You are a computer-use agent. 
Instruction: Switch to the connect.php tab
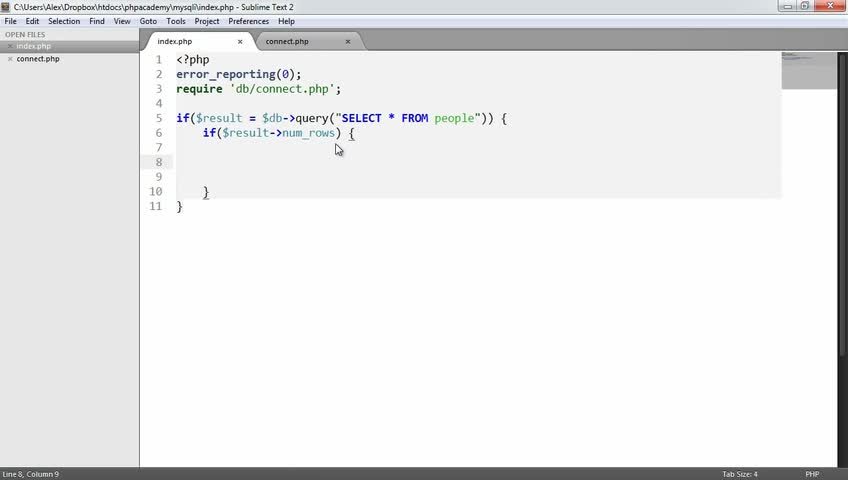(308, 41)
